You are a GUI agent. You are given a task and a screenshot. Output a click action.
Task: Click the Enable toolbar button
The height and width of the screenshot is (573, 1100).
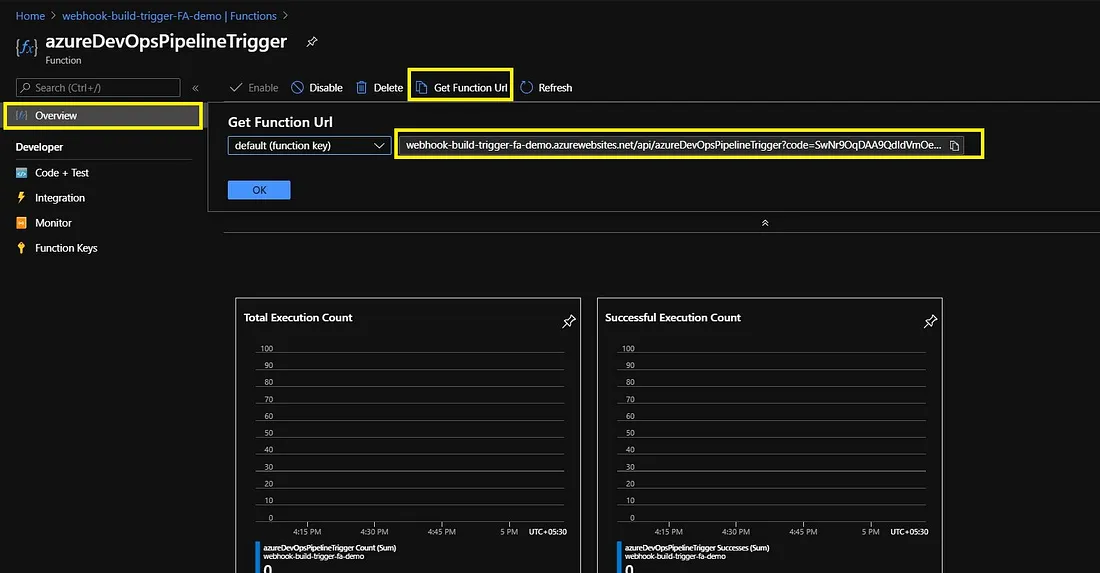coord(254,88)
